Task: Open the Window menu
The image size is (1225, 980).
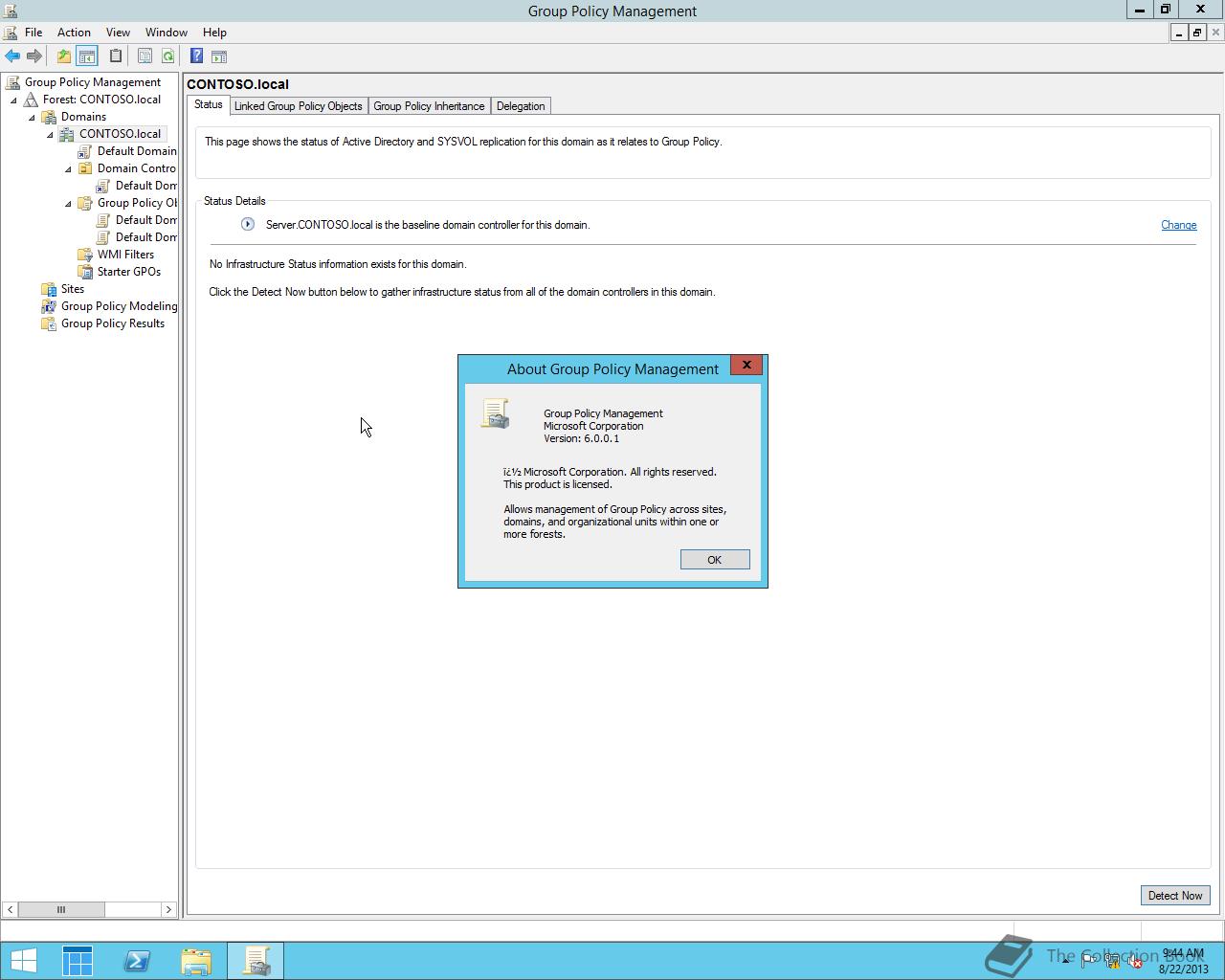Action: click(167, 33)
